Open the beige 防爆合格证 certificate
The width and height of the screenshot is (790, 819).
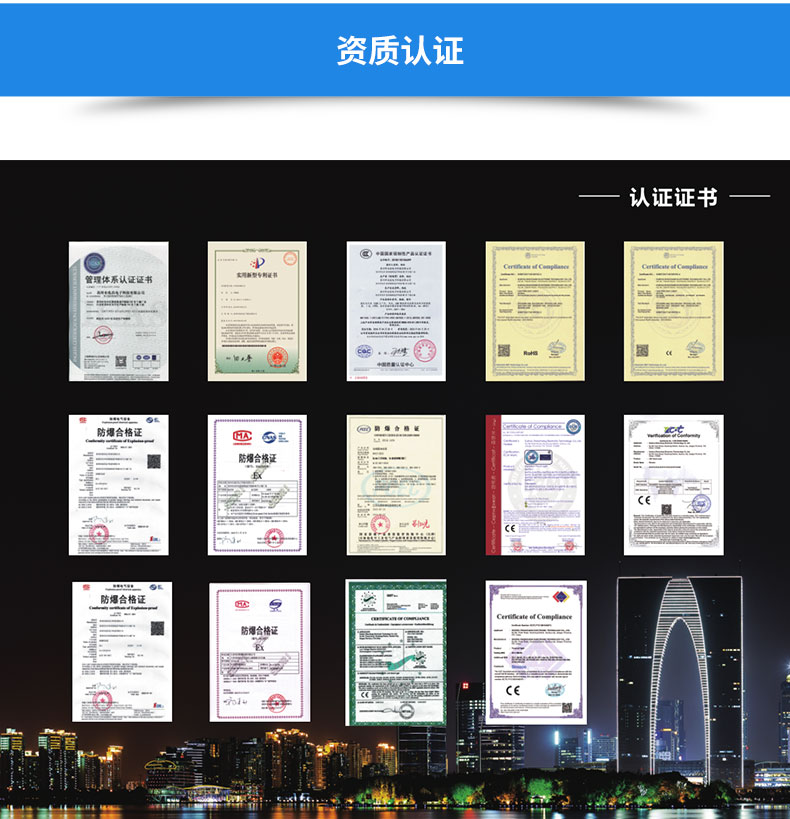(x=396, y=485)
